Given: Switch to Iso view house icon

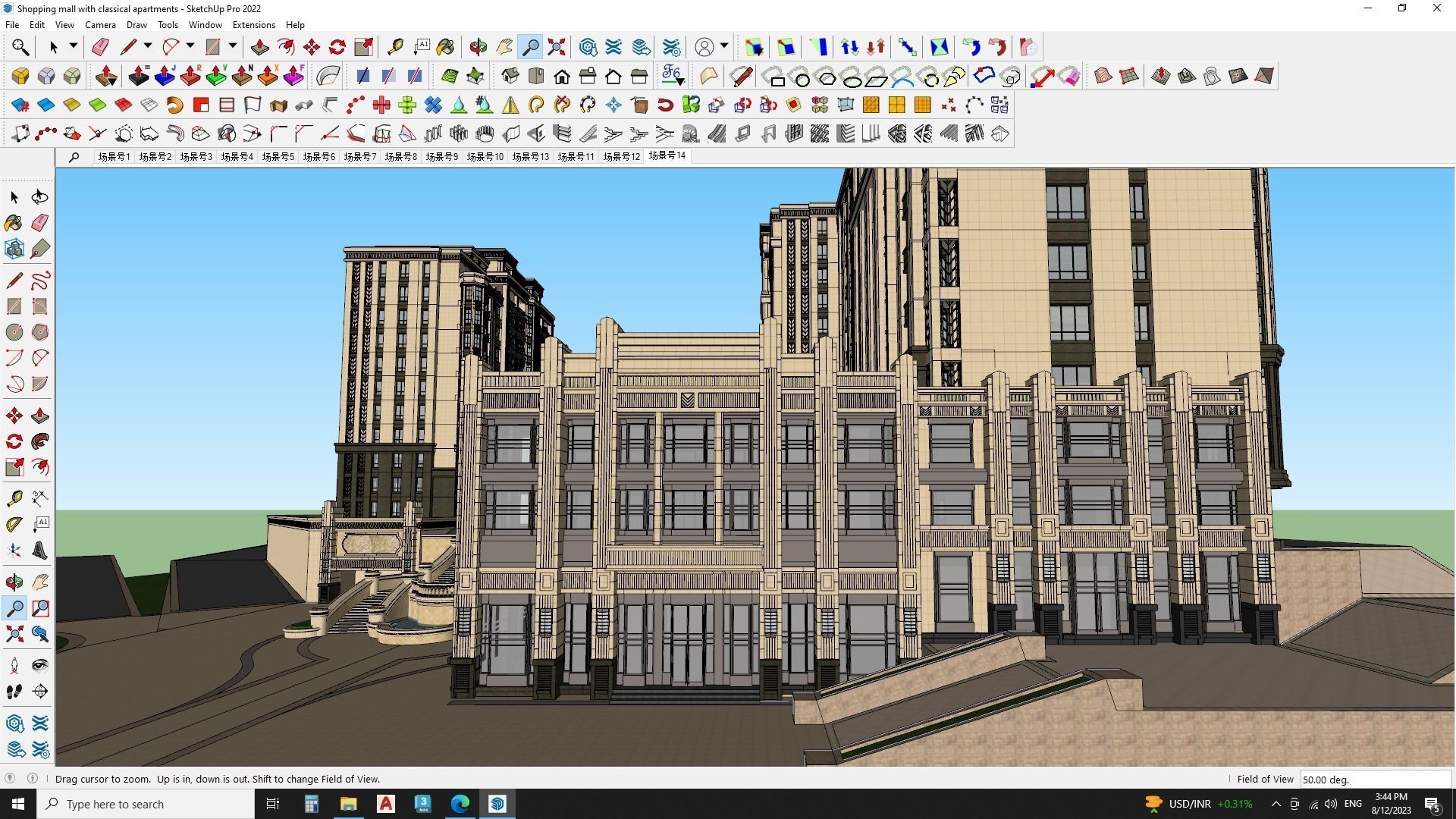Looking at the screenshot, I should click(x=510, y=76).
